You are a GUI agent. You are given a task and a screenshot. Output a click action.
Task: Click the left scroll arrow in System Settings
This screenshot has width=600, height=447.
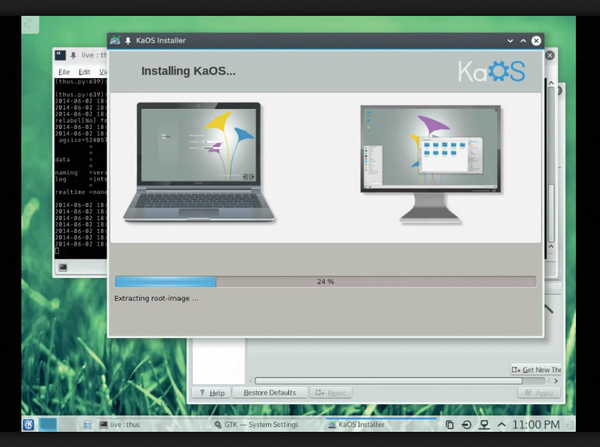coord(251,381)
